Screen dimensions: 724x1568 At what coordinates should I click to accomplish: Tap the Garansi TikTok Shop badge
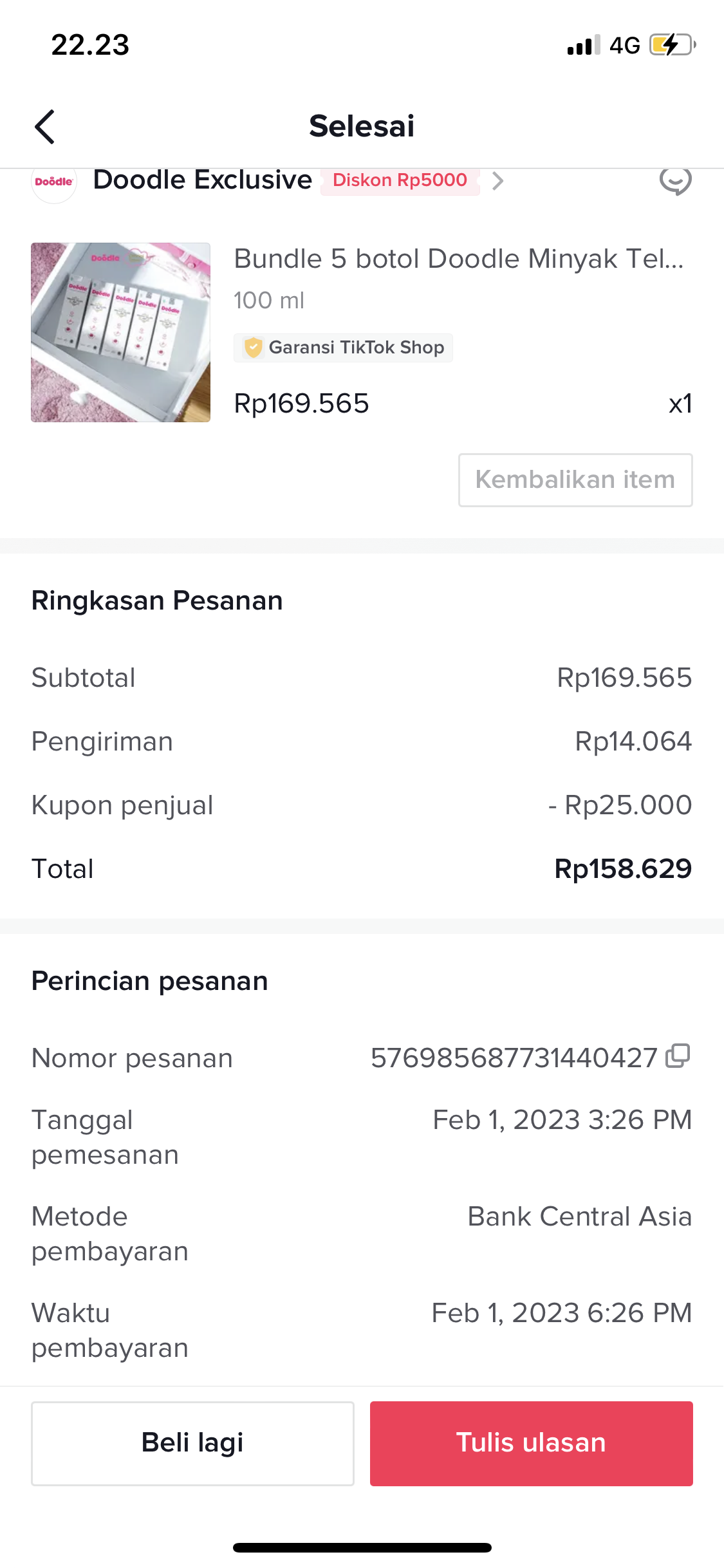(x=343, y=348)
